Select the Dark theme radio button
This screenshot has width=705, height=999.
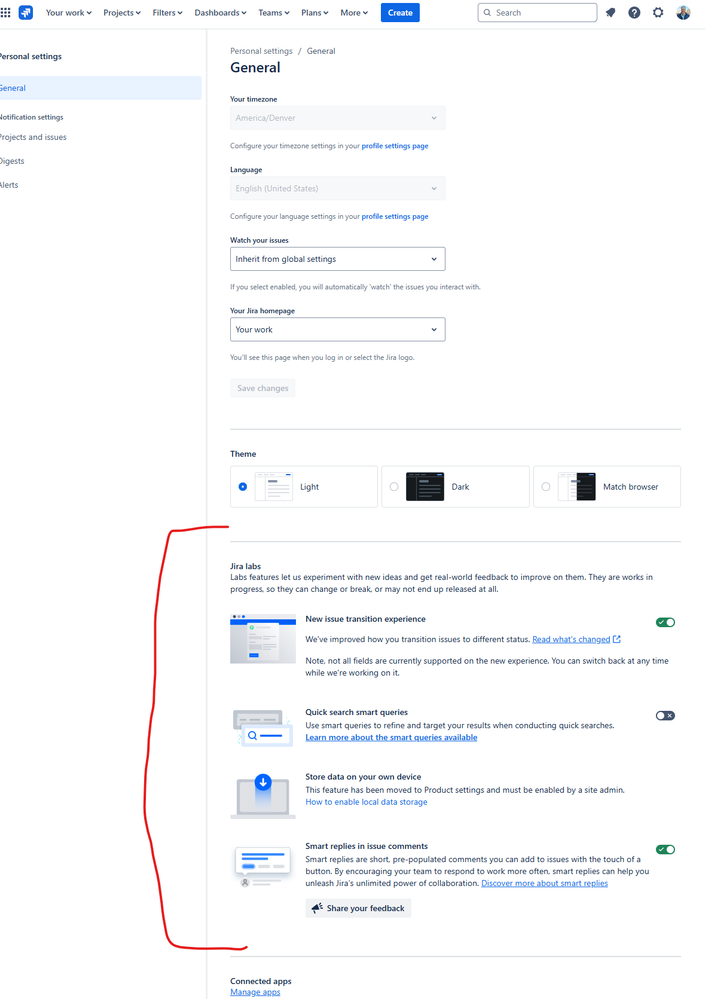[x=394, y=487]
